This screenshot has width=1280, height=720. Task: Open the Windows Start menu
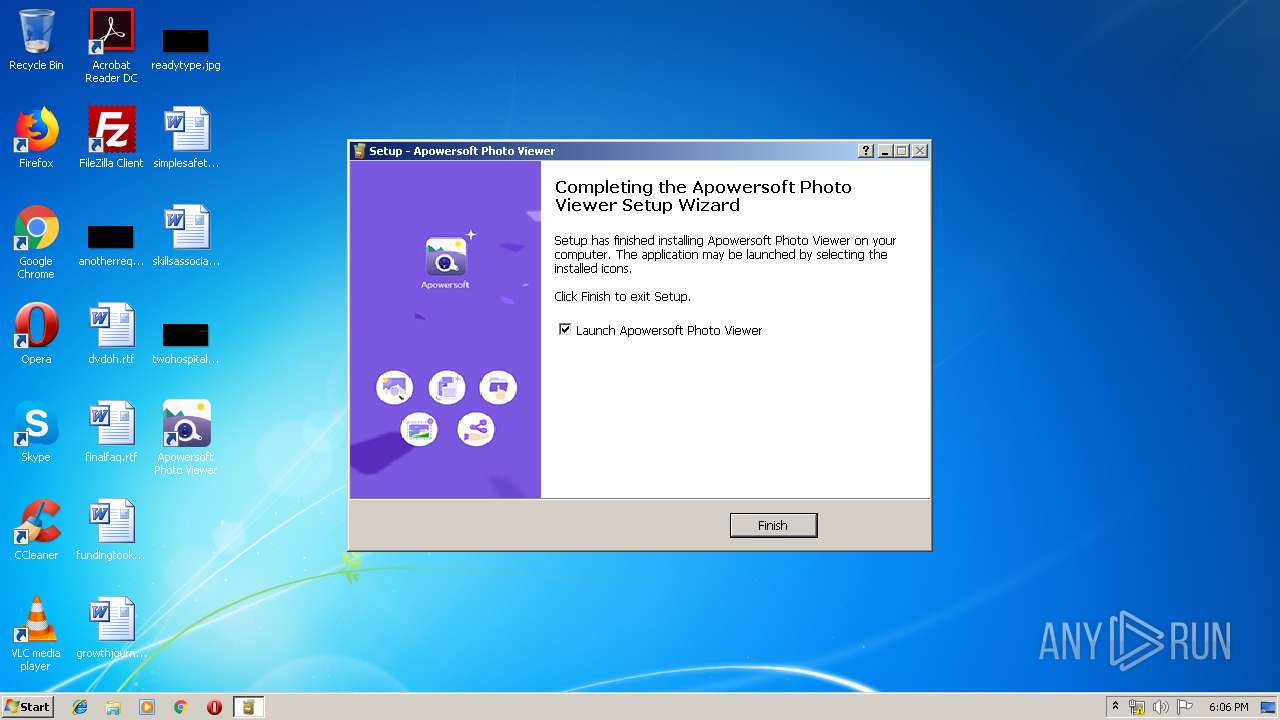[x=28, y=706]
